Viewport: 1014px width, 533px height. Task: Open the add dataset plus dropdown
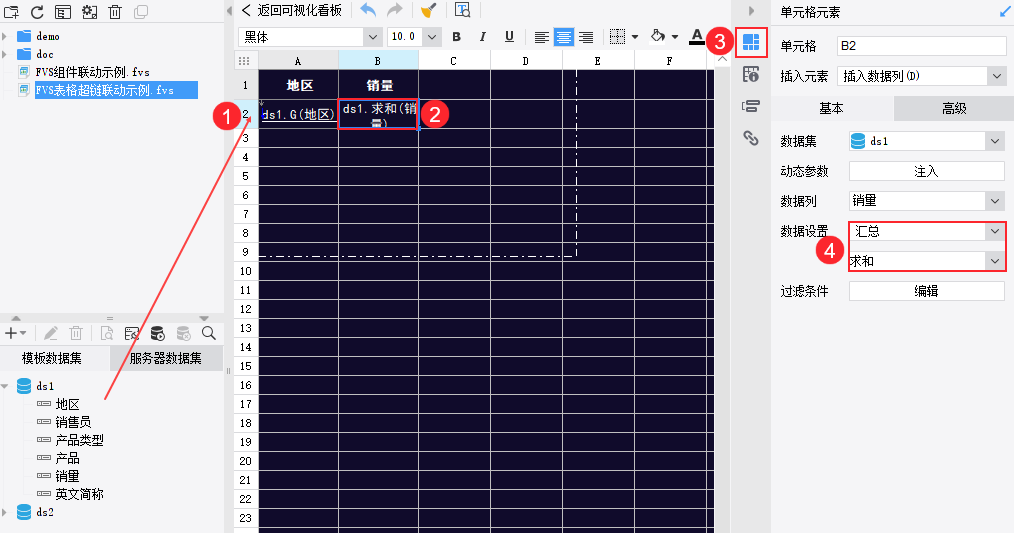point(16,333)
